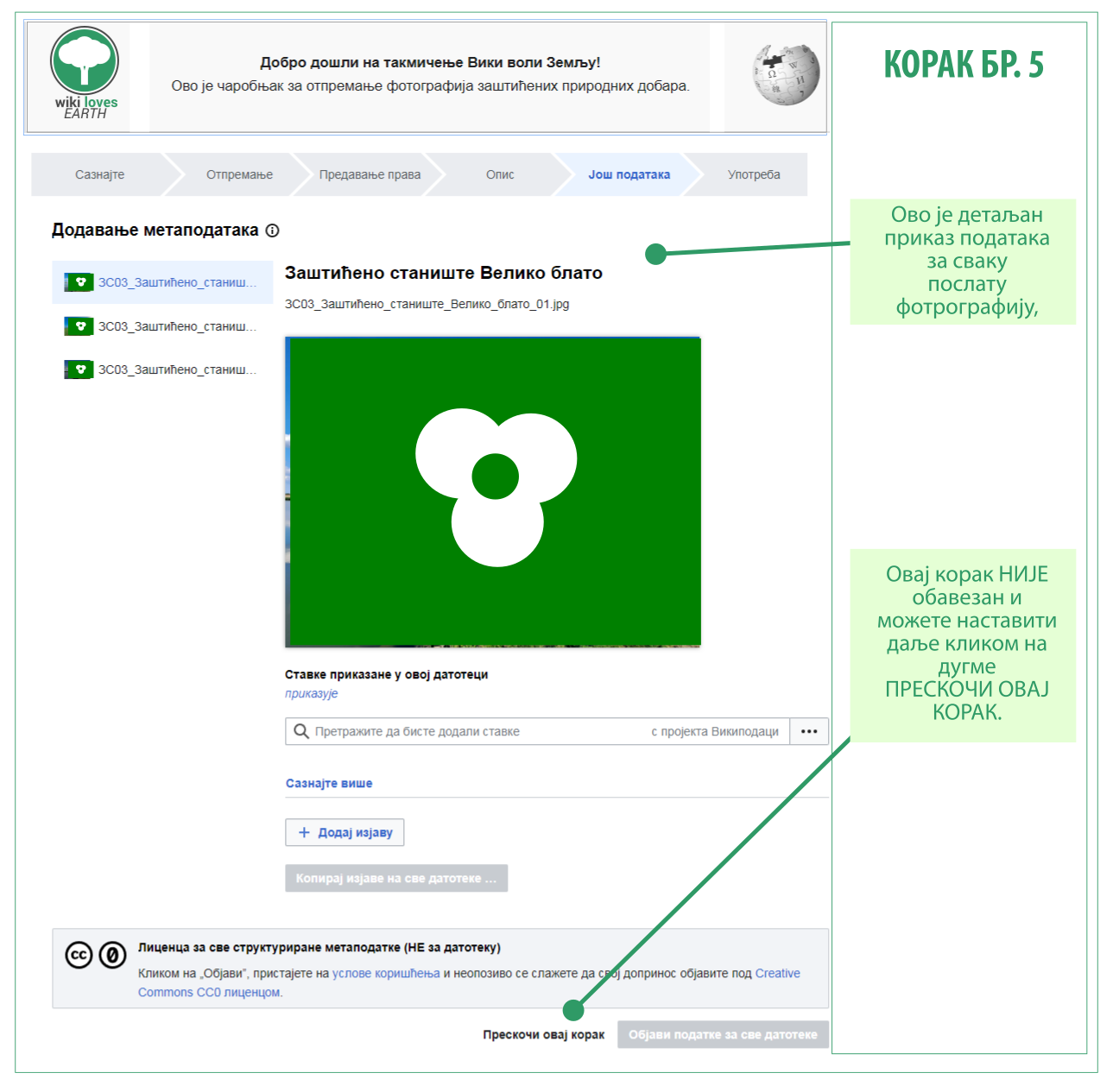Go to the Предавање права step
This screenshot has height=1092, width=1113.
(370, 174)
